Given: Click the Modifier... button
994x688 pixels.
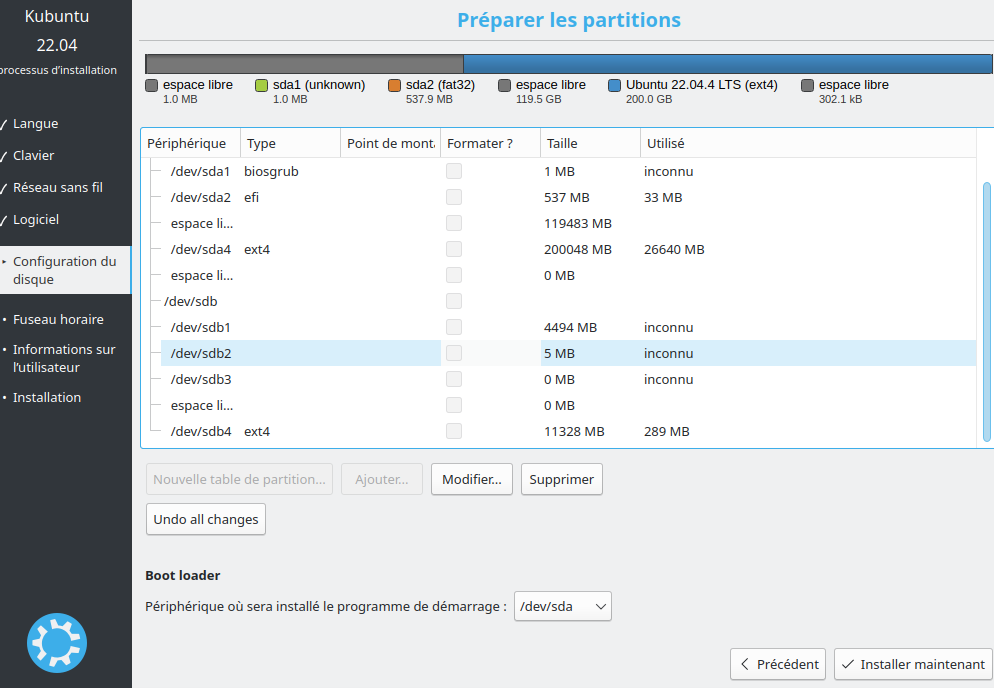Looking at the screenshot, I should point(472,479).
